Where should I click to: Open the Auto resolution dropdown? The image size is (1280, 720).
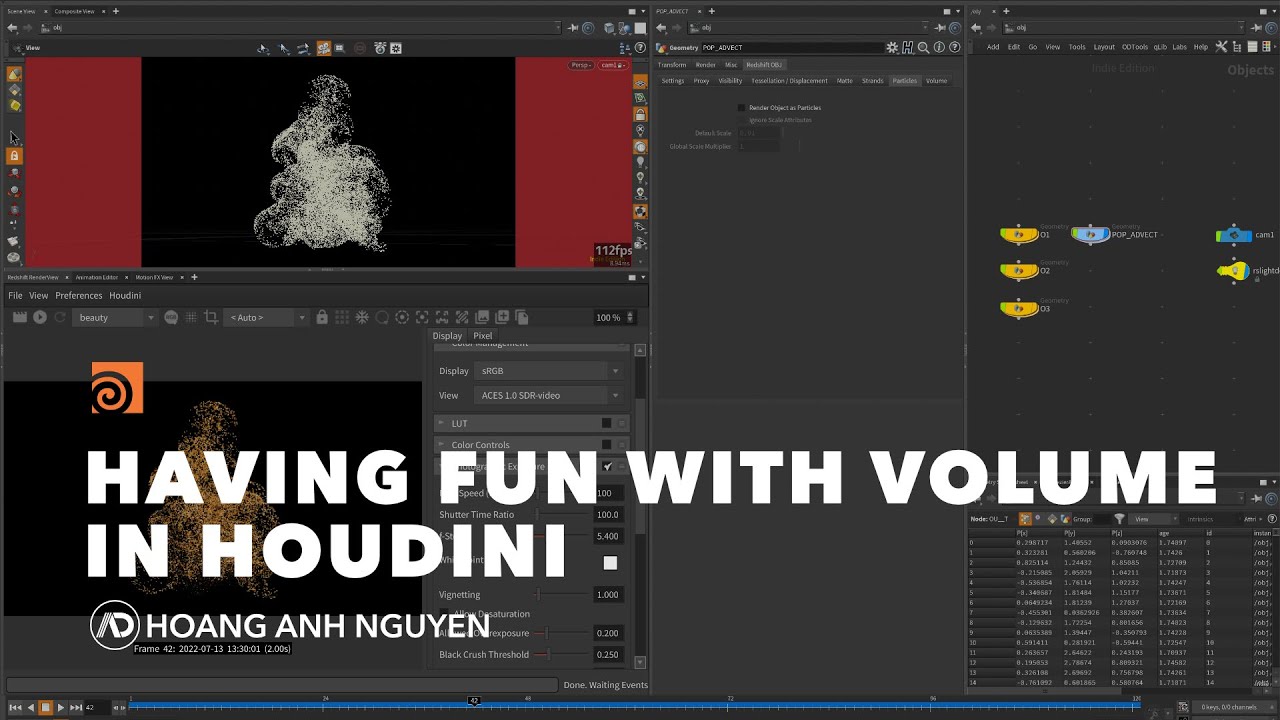[267, 317]
